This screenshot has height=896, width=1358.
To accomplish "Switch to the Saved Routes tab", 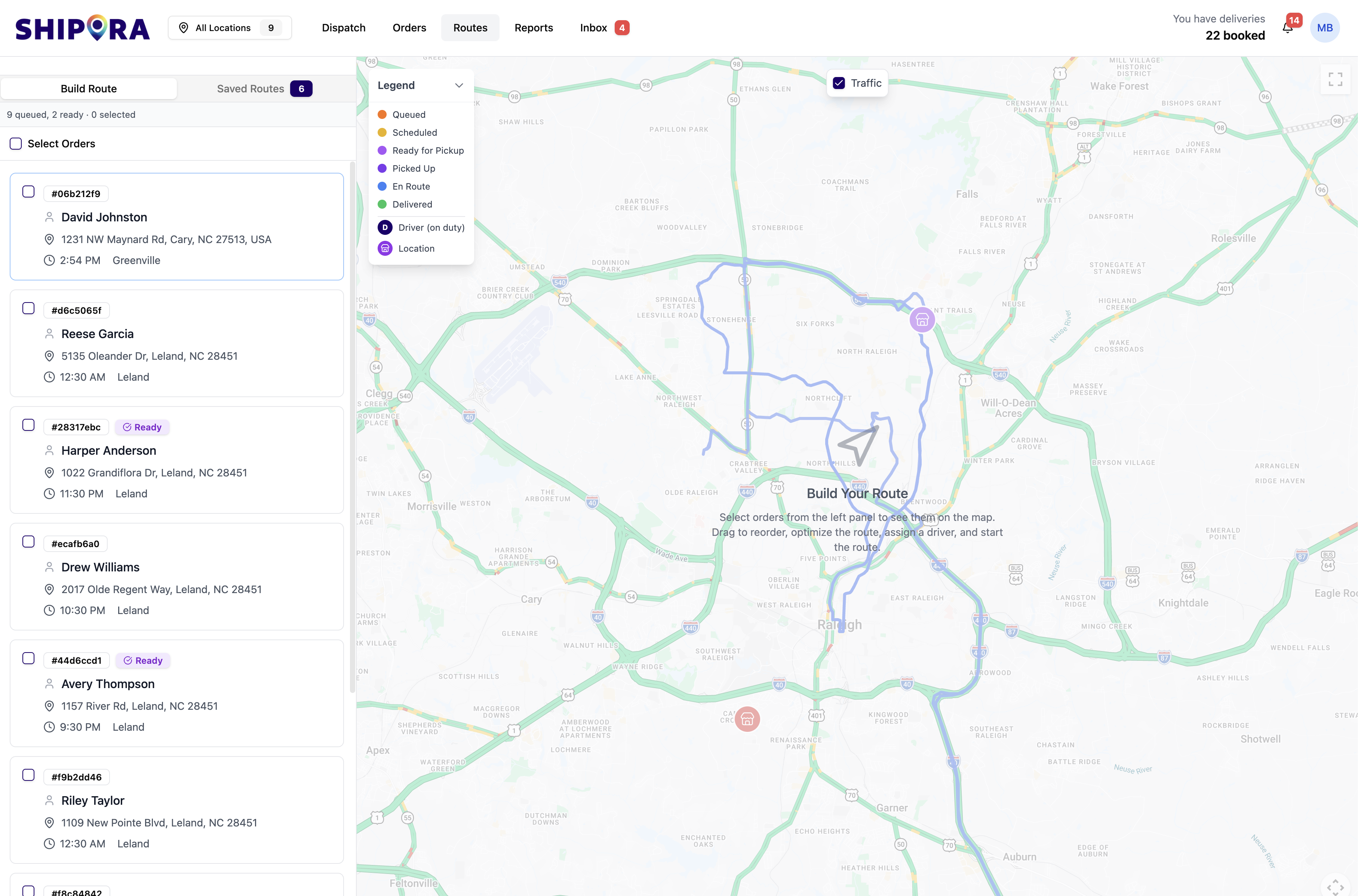I will [264, 89].
